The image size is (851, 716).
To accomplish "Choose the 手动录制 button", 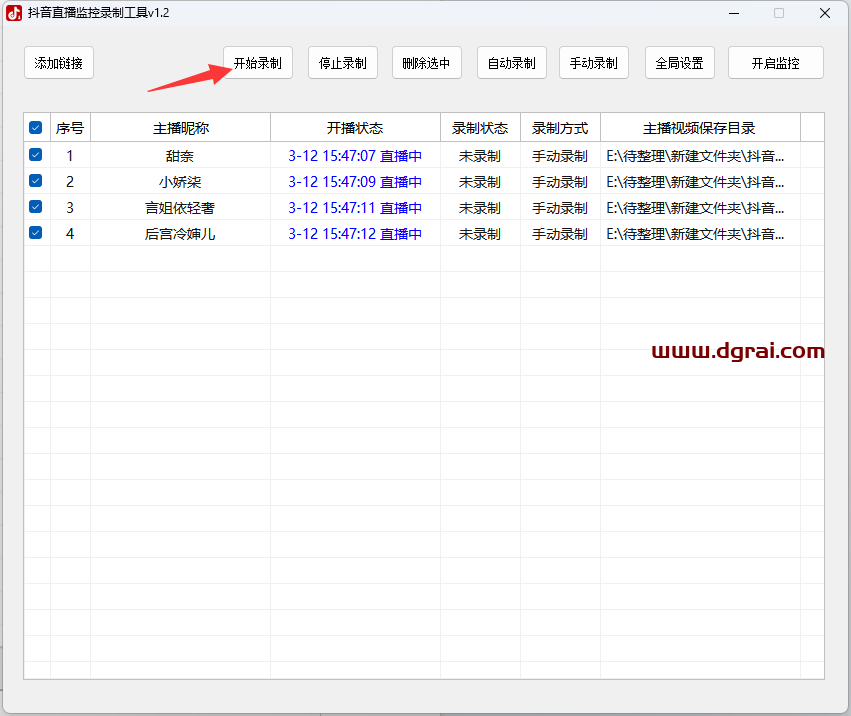I will (594, 63).
